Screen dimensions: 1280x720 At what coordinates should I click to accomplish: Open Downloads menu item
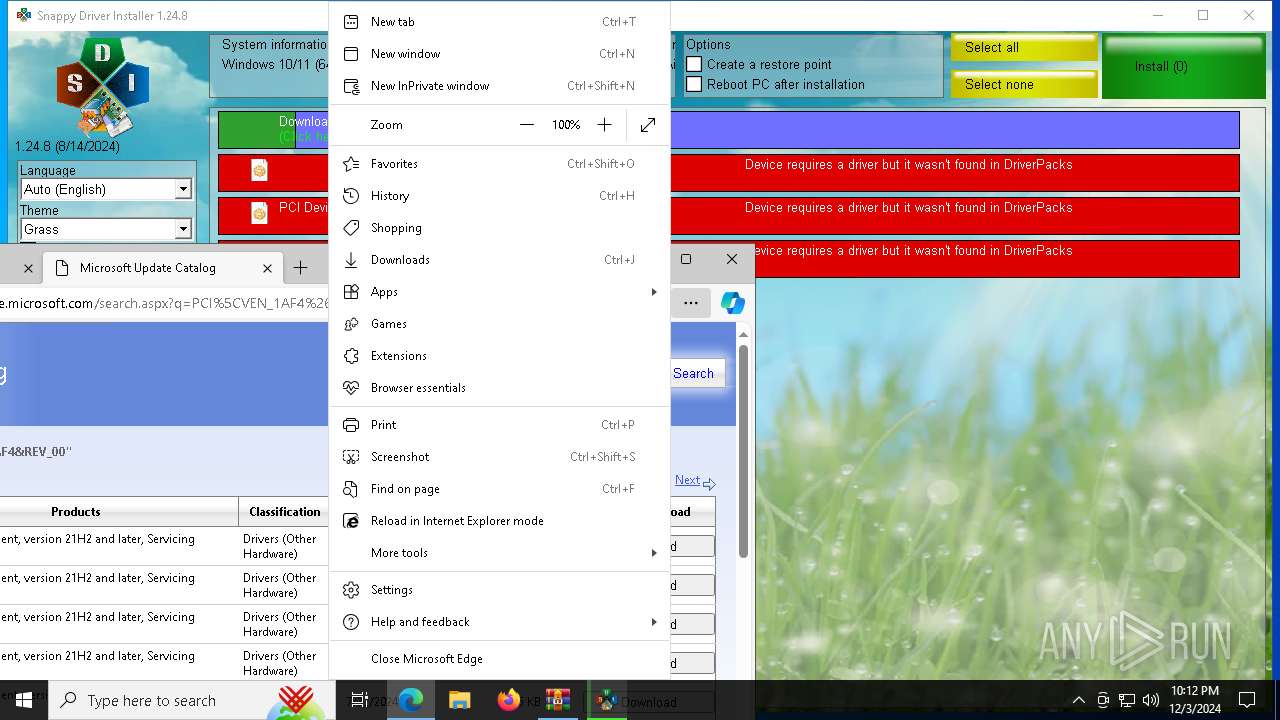[499, 260]
